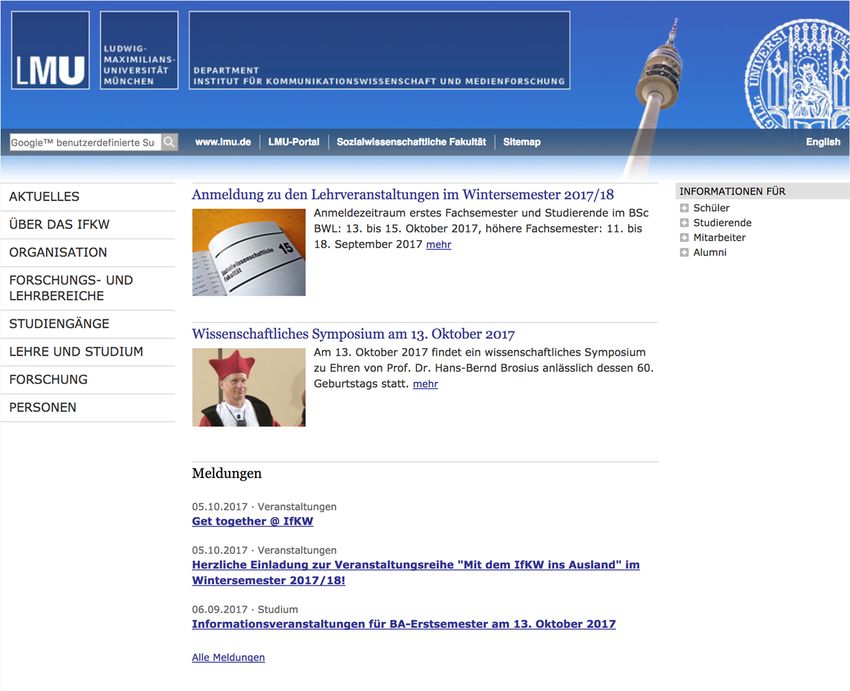
Task: Click the Prof. Brosius symposium photo
Action: [x=249, y=387]
